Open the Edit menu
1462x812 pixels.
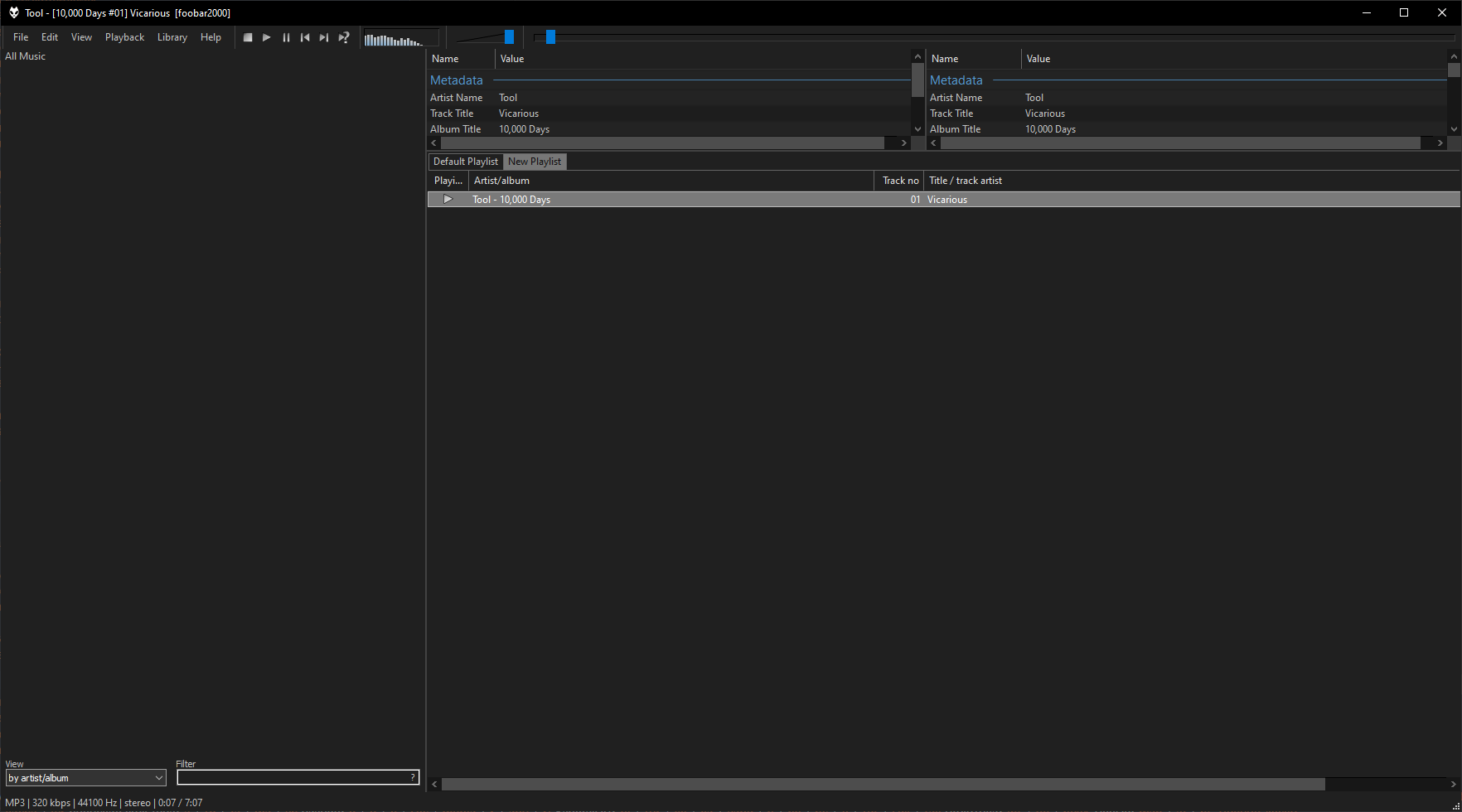click(x=50, y=37)
